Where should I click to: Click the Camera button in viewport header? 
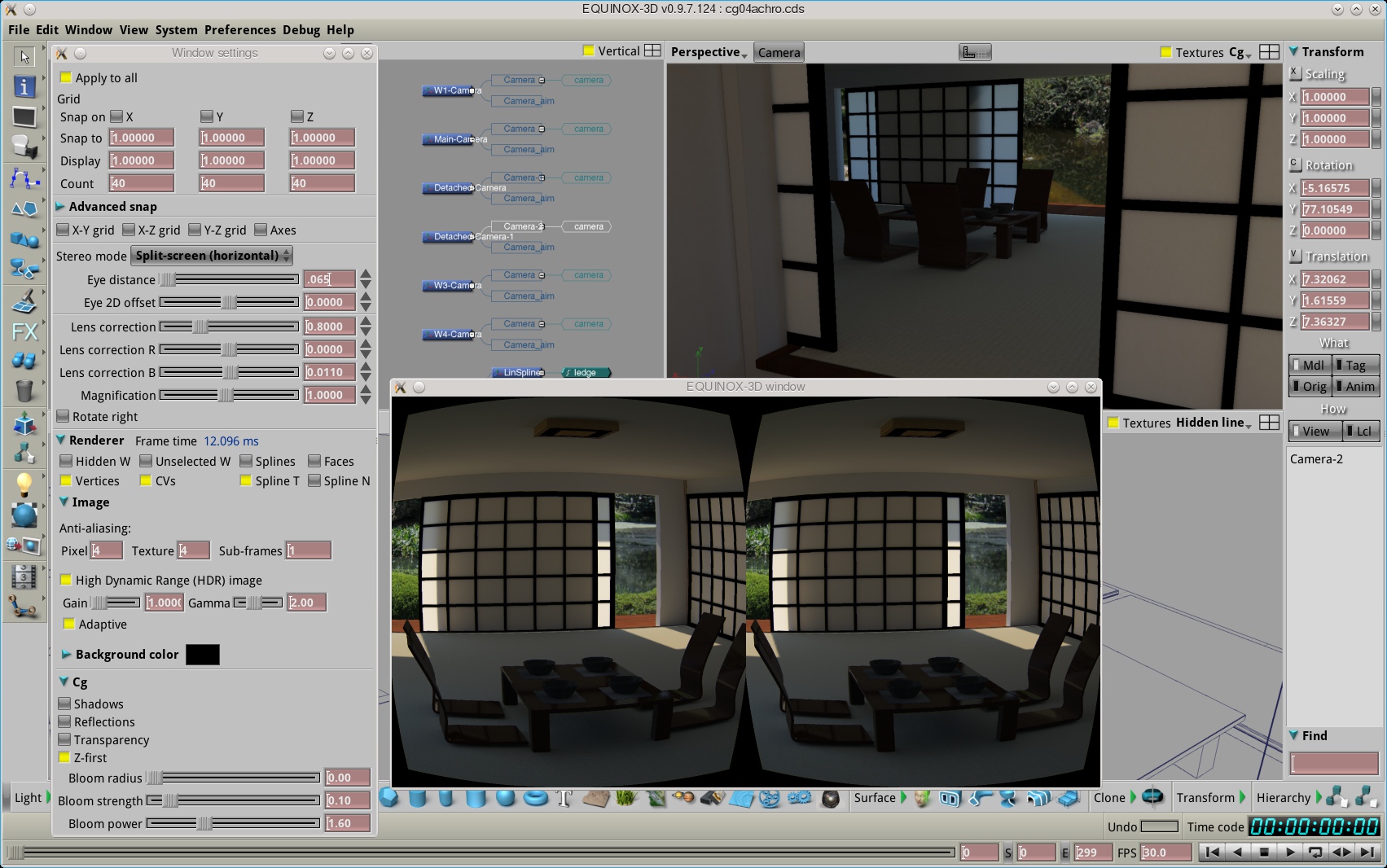(779, 52)
